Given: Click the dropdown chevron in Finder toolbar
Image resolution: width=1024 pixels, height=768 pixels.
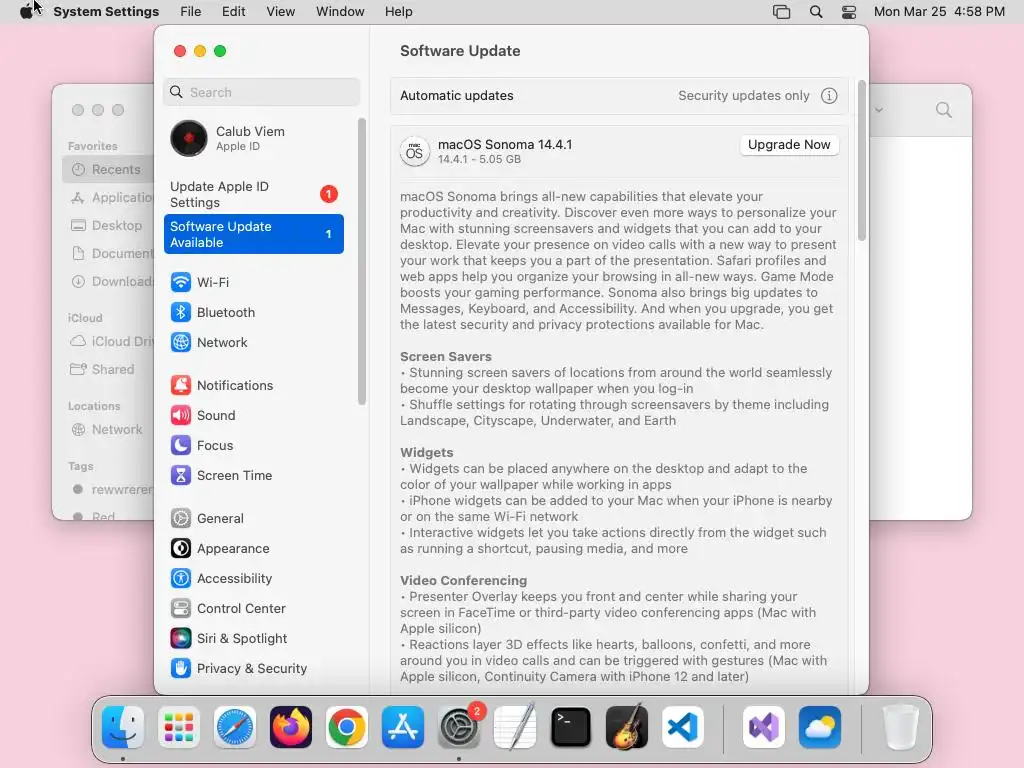Looking at the screenshot, I should [x=879, y=110].
